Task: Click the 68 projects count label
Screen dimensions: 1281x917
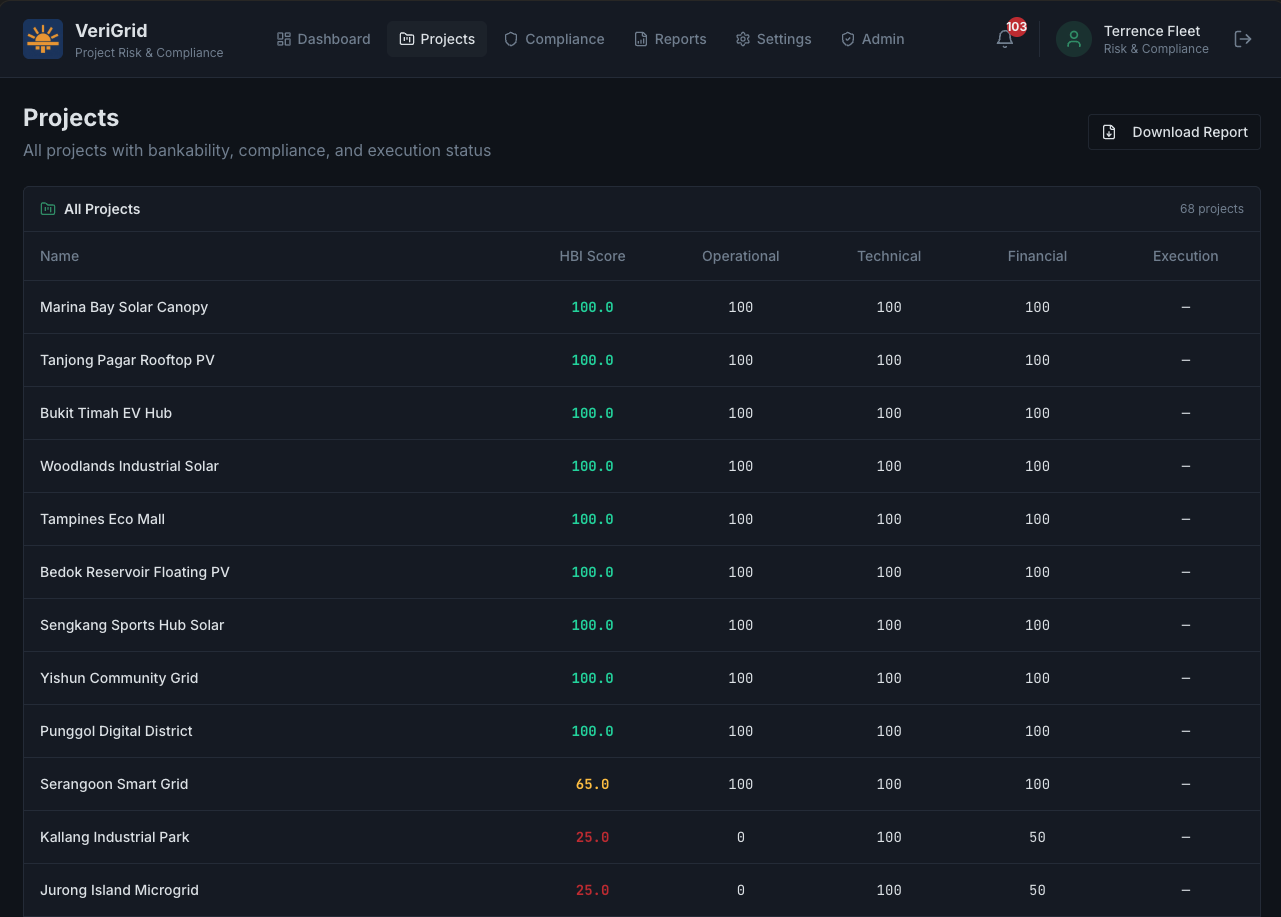Action: [1212, 209]
